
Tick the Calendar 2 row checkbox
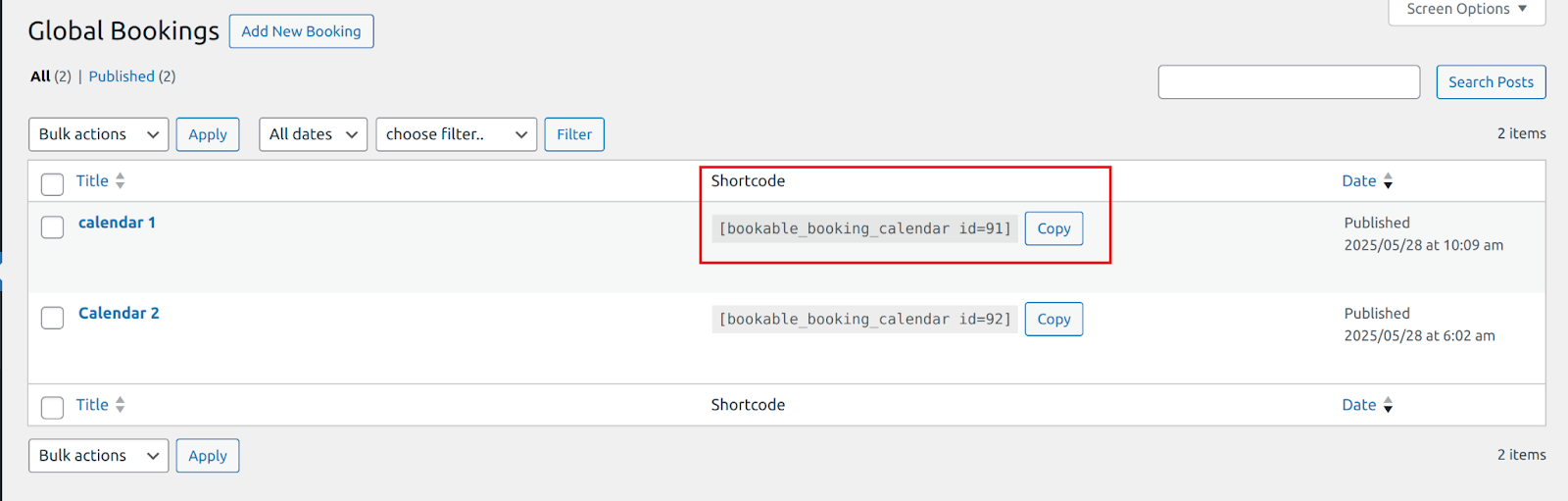(53, 318)
